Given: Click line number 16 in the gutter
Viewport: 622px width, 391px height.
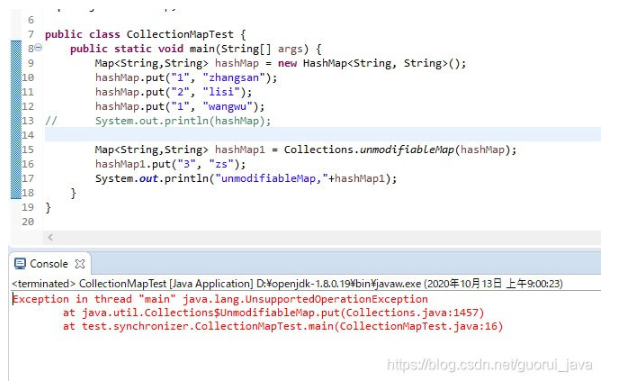Looking at the screenshot, I should click(x=28, y=164).
